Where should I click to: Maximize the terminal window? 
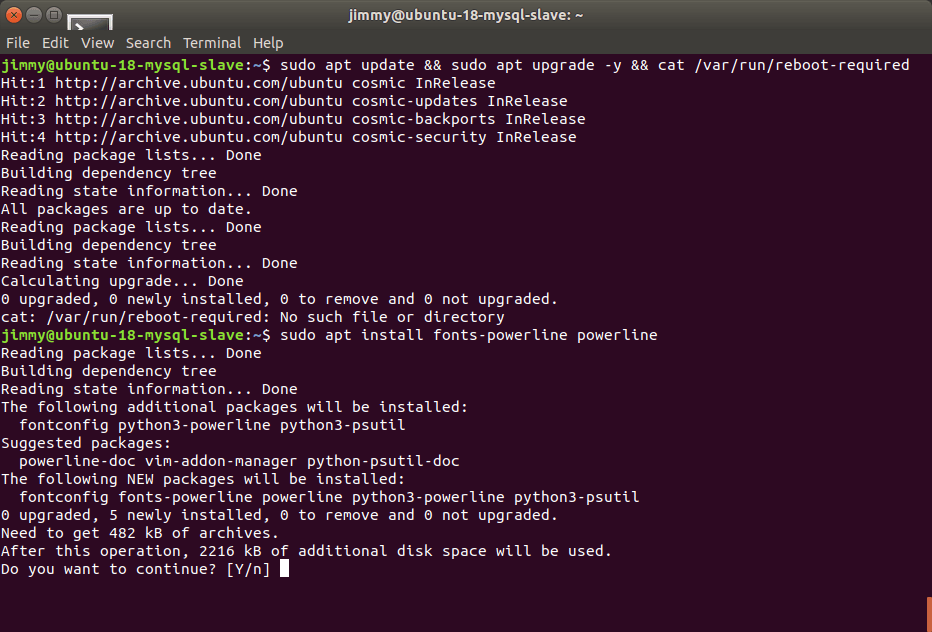click(54, 15)
